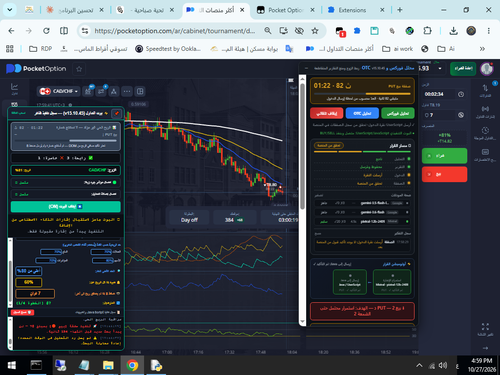Image resolution: width=500 pixels, height=375 pixels.
Task: Open the RDP bookmarks folder
Action: [41, 49]
